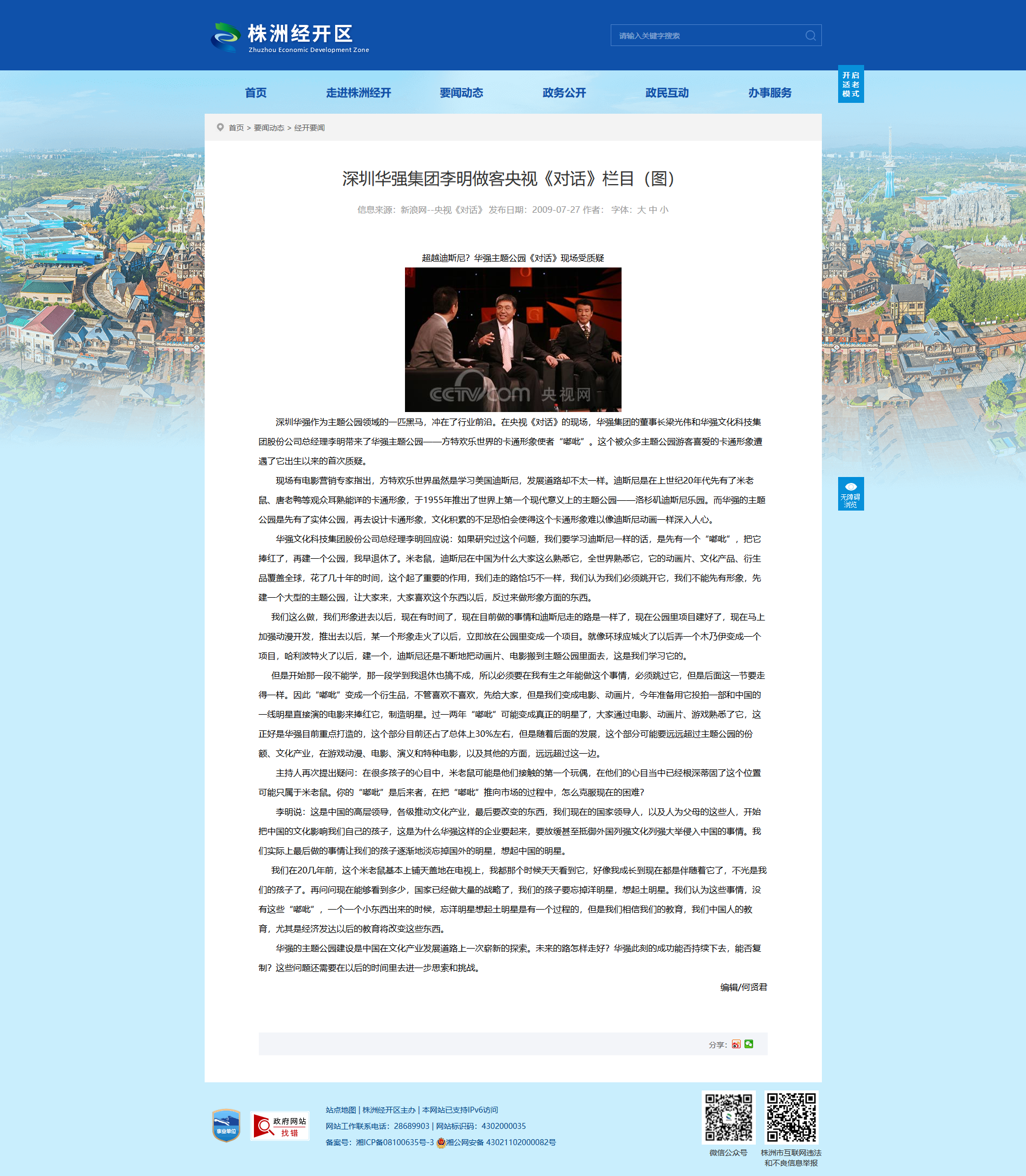Click the 事业单位 shield badge
The height and width of the screenshot is (1176, 1026).
click(x=226, y=1125)
